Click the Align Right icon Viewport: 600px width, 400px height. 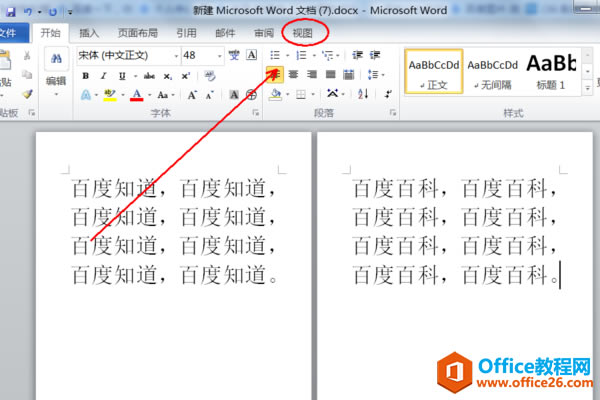pos(312,75)
